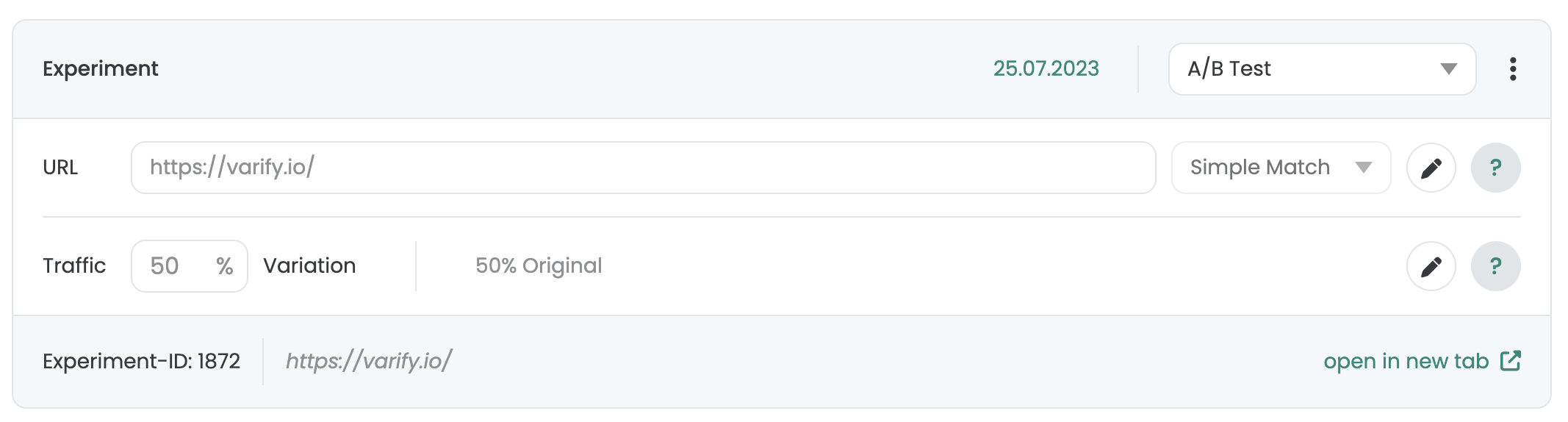The height and width of the screenshot is (422, 1568).
Task: Click the question mark help icon for Traffic
Action: click(1495, 266)
